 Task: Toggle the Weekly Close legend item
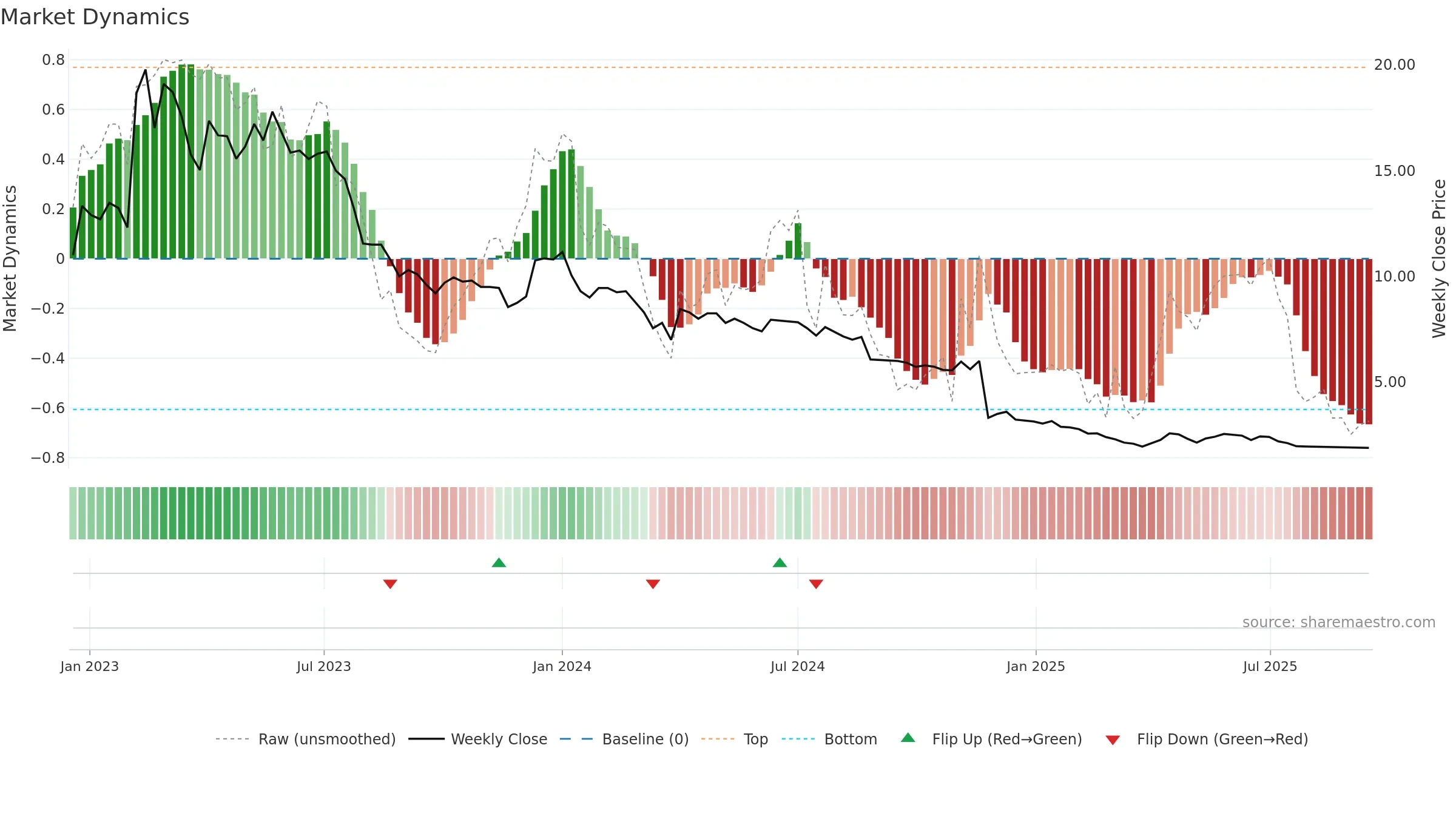(477, 739)
